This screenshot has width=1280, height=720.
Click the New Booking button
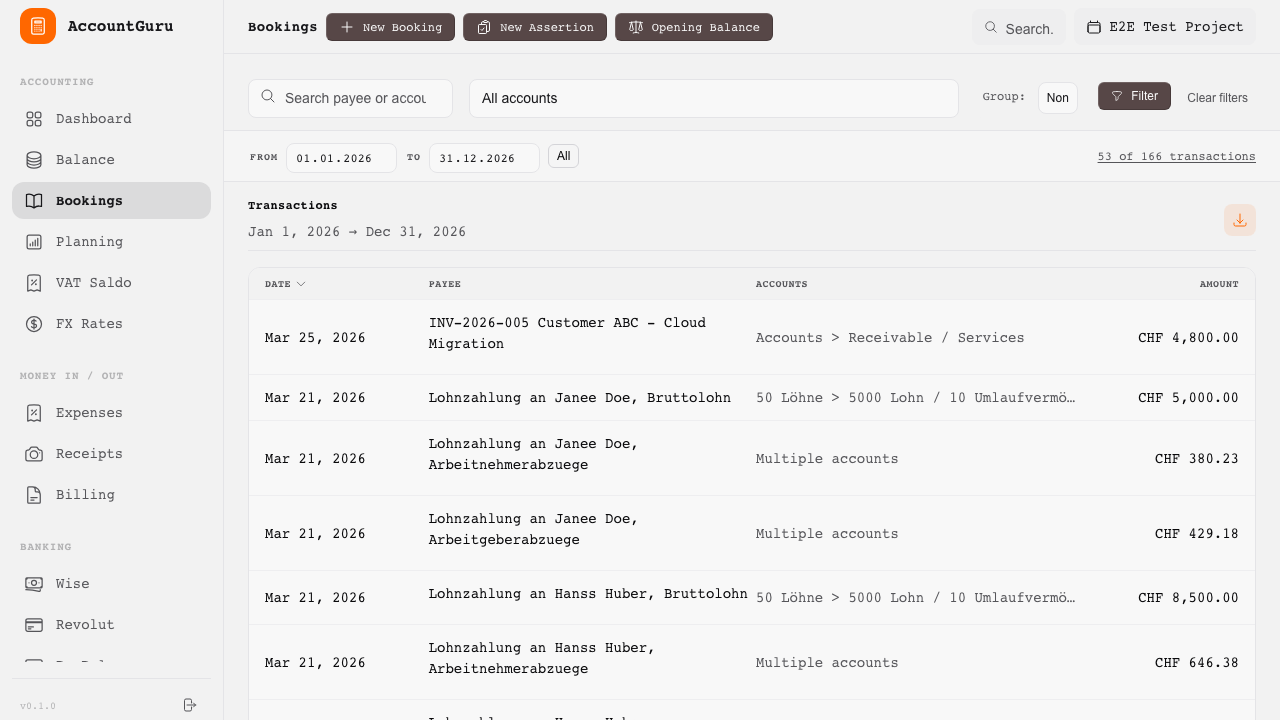coord(390,27)
